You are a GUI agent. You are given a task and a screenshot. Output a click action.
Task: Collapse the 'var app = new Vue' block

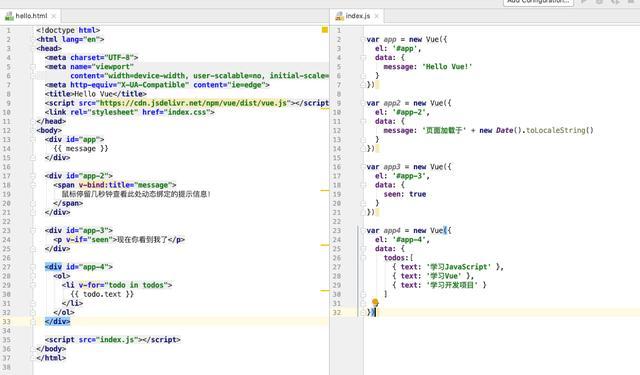click(363, 40)
